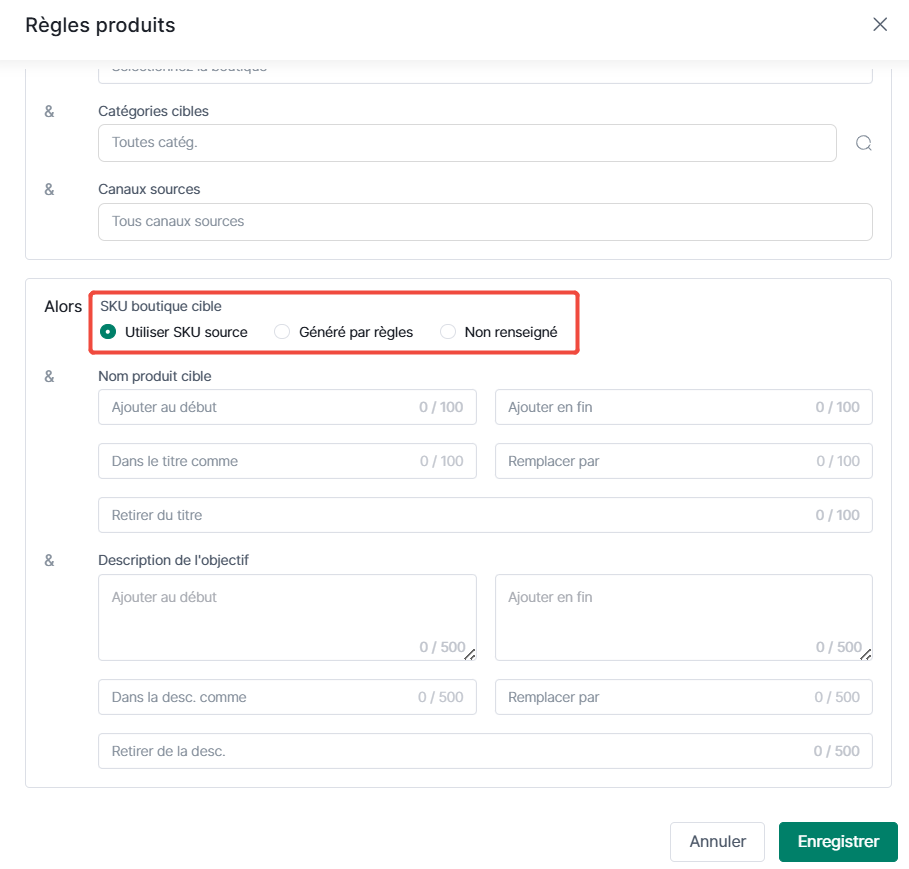Click the search icon beside Catégories cibles
The image size is (909, 869).
(863, 143)
